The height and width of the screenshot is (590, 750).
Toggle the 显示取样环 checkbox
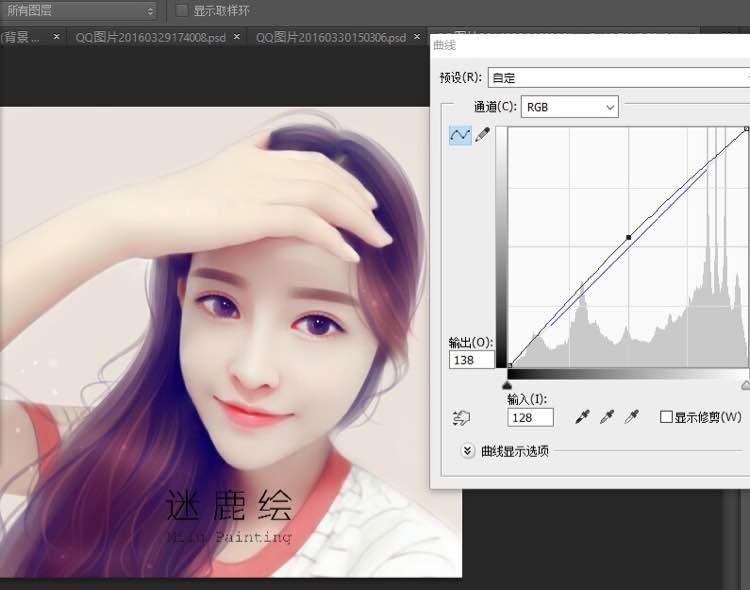(x=182, y=11)
